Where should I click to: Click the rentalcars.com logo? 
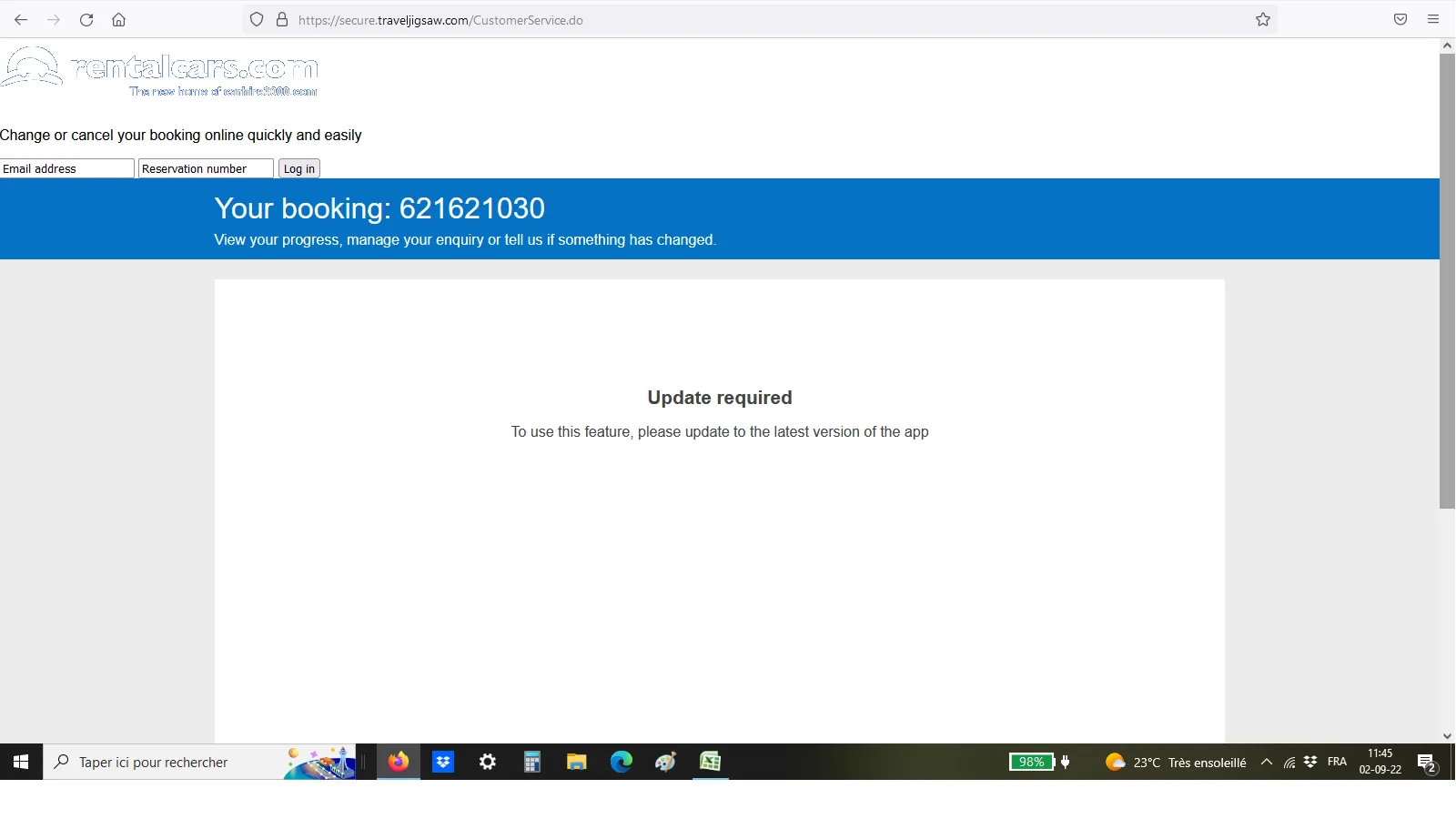pos(160,71)
